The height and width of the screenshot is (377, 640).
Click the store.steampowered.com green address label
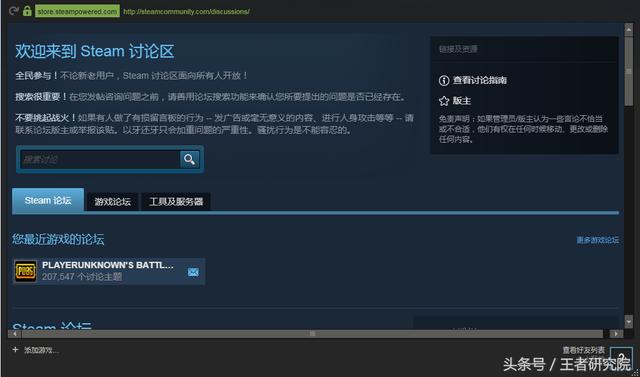point(78,11)
